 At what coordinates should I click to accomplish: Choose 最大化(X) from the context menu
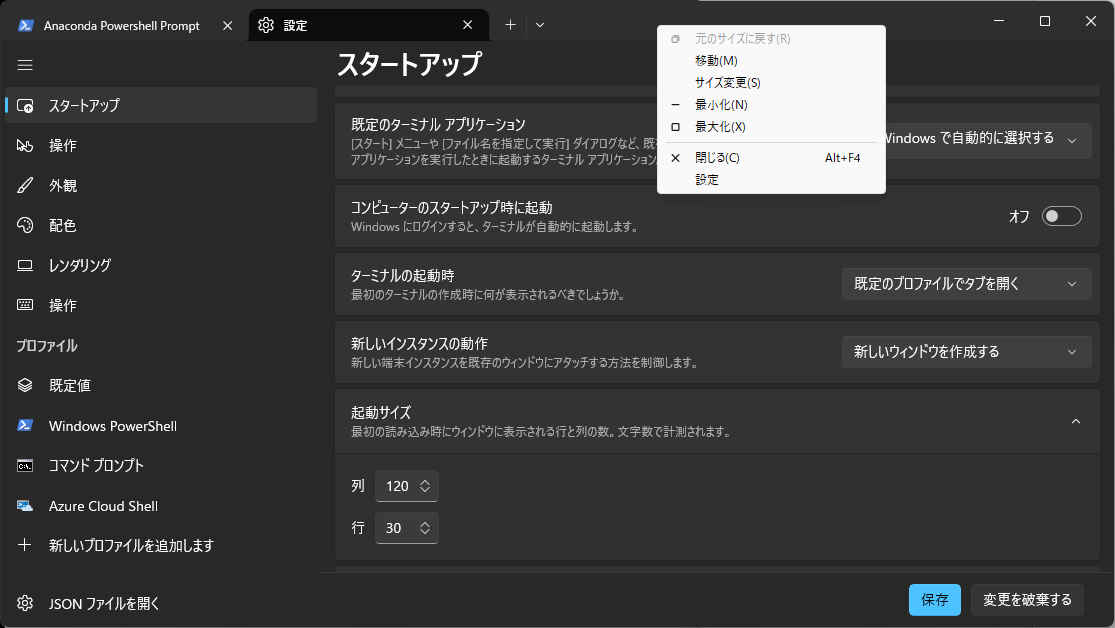click(720, 127)
